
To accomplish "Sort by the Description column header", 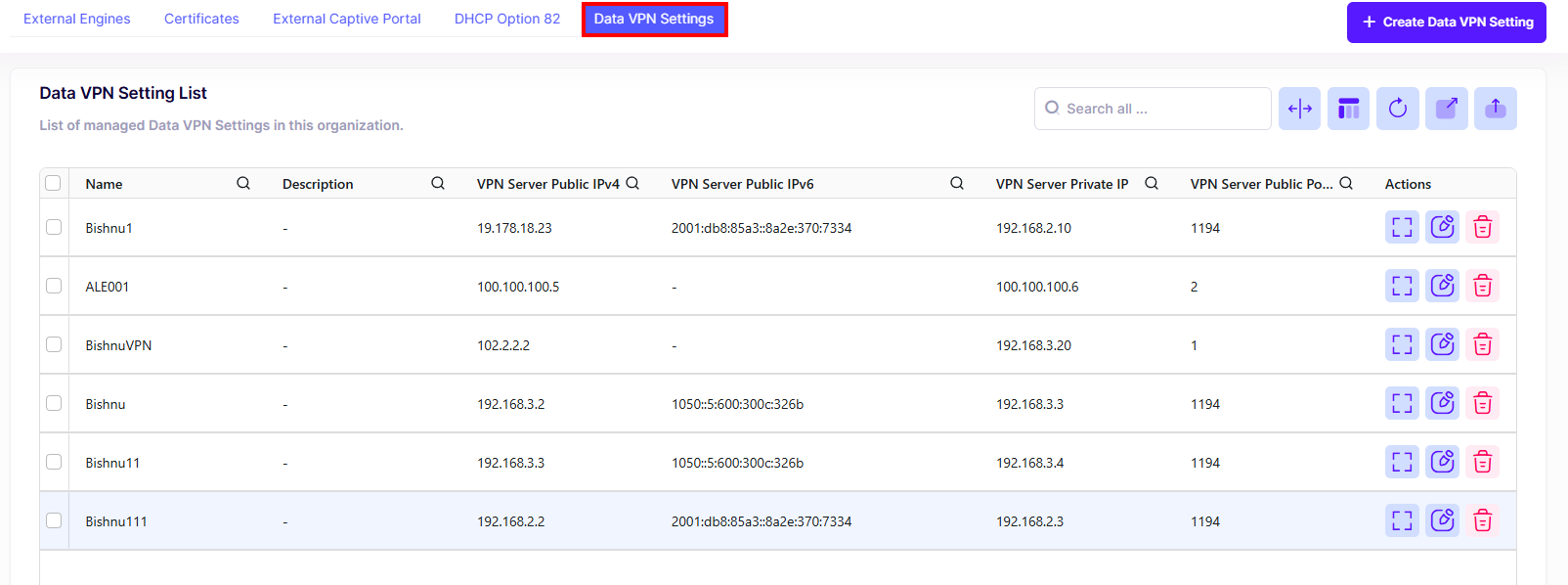I will click(318, 184).
